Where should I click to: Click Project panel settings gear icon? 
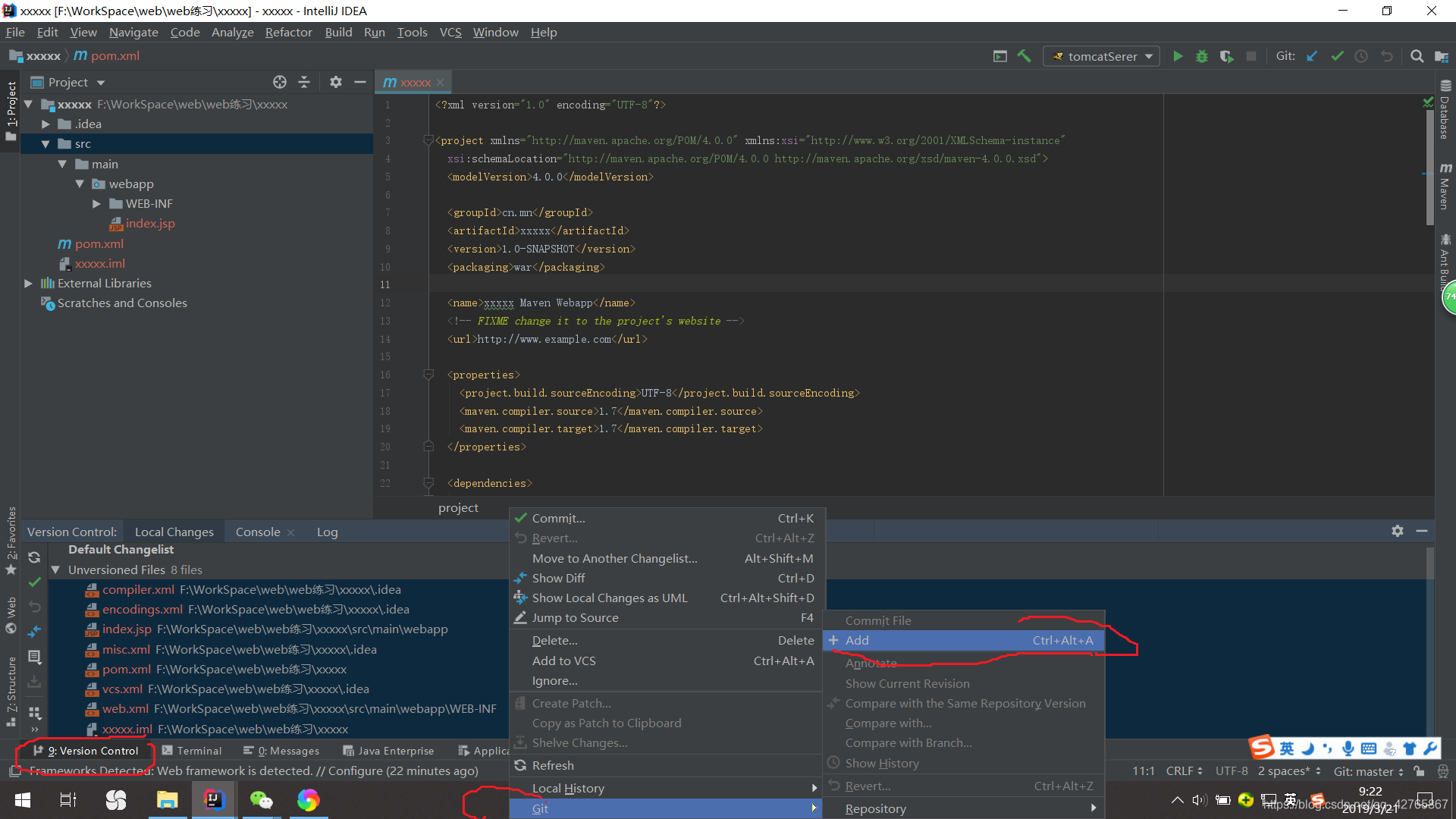tap(336, 82)
